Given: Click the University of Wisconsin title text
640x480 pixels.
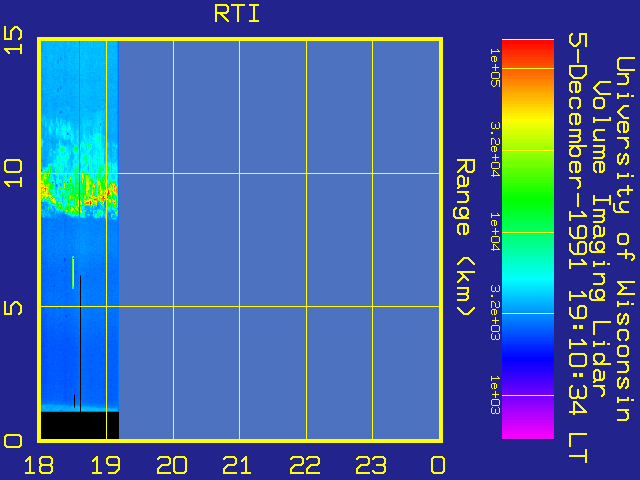Looking at the screenshot, I should click(624, 239).
